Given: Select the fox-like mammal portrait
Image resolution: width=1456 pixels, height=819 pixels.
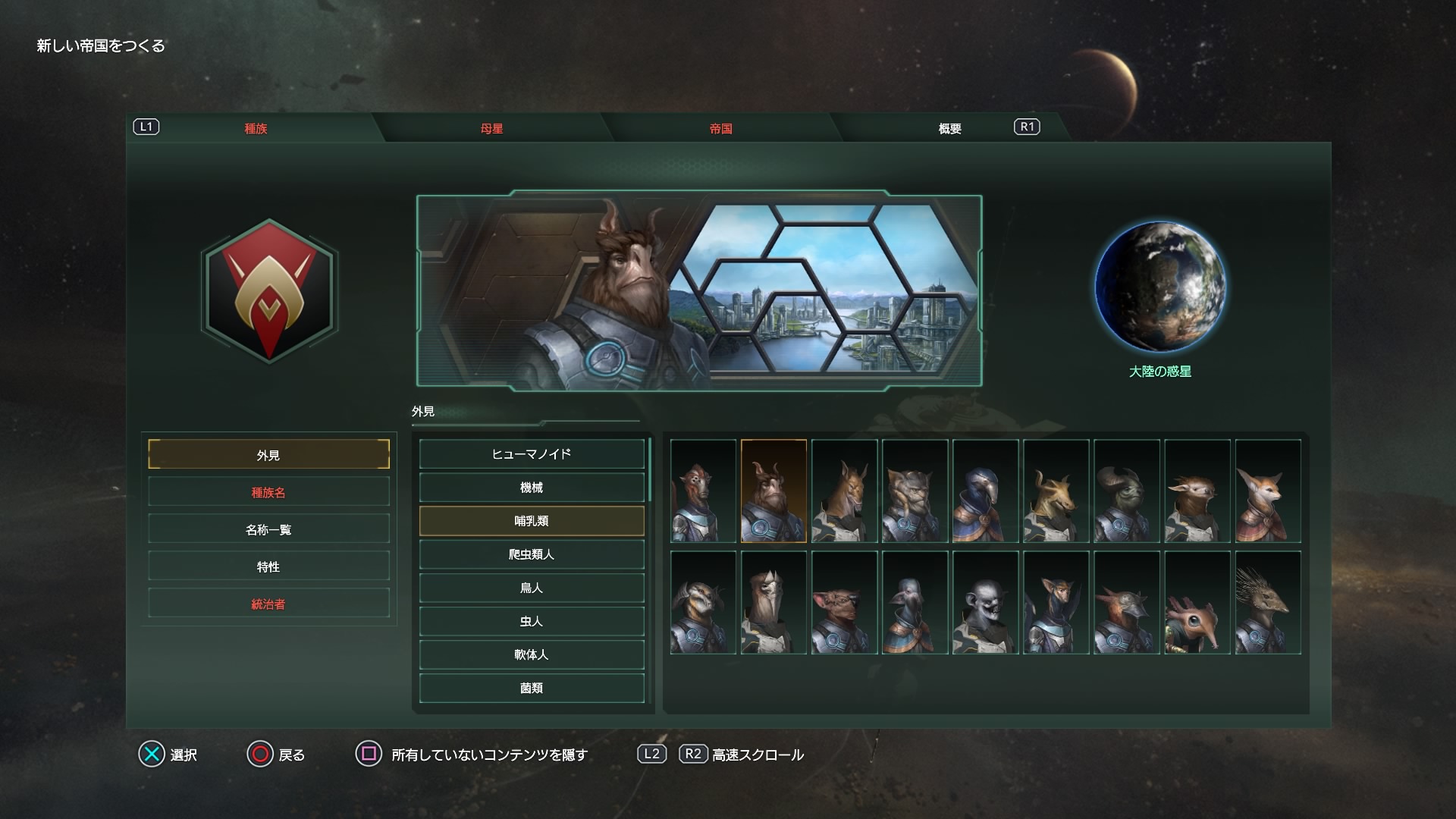Looking at the screenshot, I should click(1268, 491).
